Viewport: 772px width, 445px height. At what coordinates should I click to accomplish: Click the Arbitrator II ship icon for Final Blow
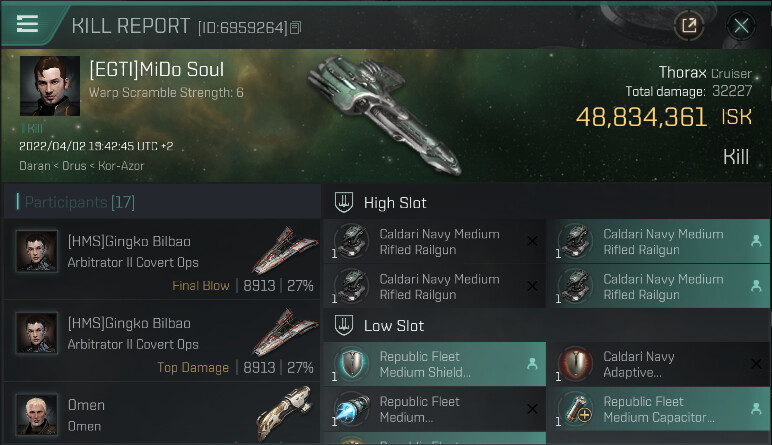pos(278,250)
